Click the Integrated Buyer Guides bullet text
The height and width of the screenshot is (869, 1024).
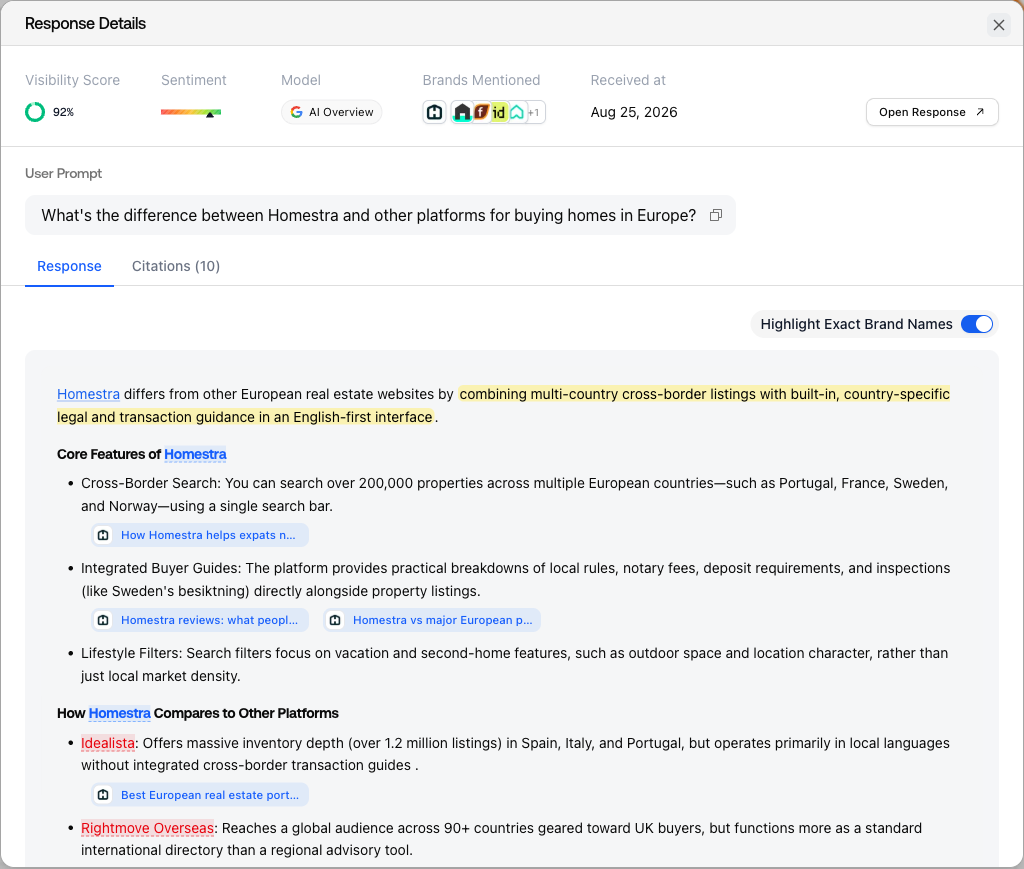click(x=515, y=580)
